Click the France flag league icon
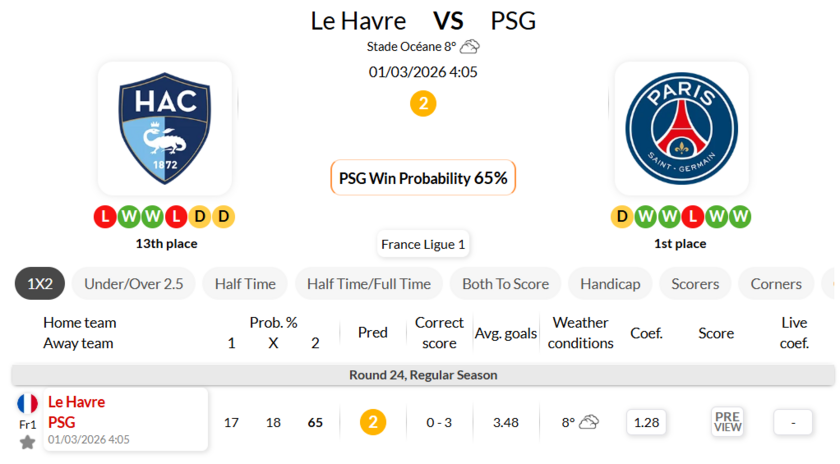Viewport: 840px width, 464px height. (28, 403)
